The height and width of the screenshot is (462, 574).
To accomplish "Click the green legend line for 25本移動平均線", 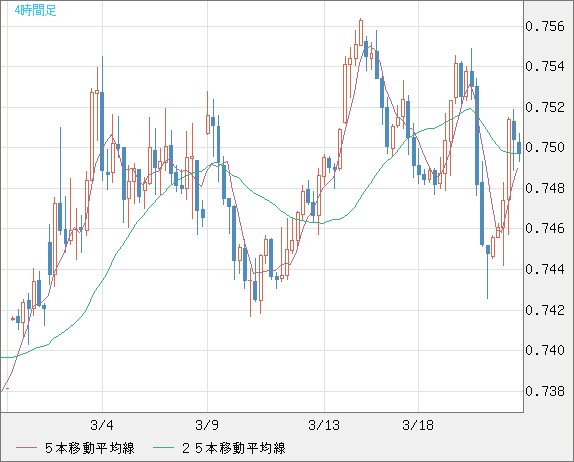I will [163, 448].
